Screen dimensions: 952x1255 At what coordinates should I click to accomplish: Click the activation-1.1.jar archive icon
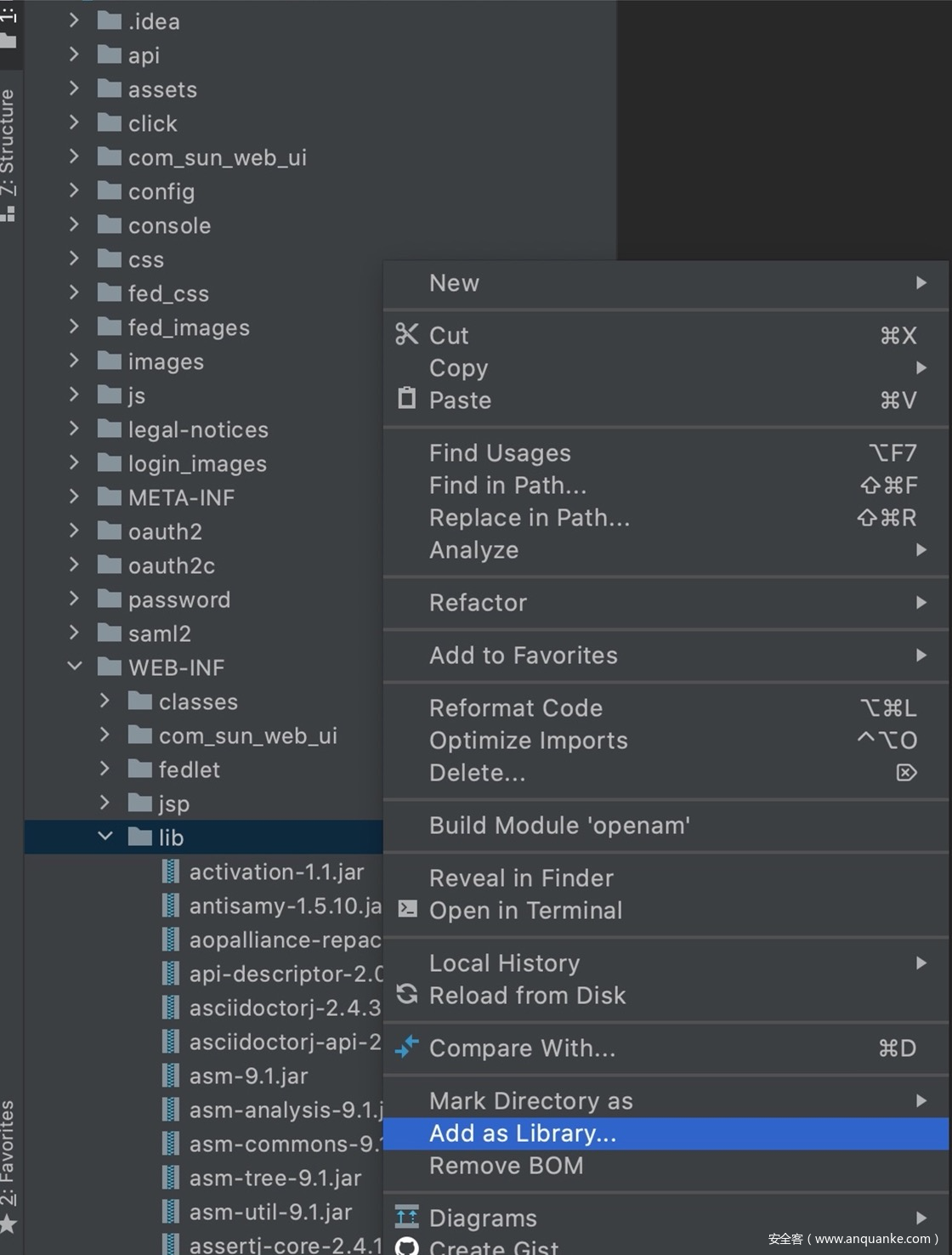[171, 872]
